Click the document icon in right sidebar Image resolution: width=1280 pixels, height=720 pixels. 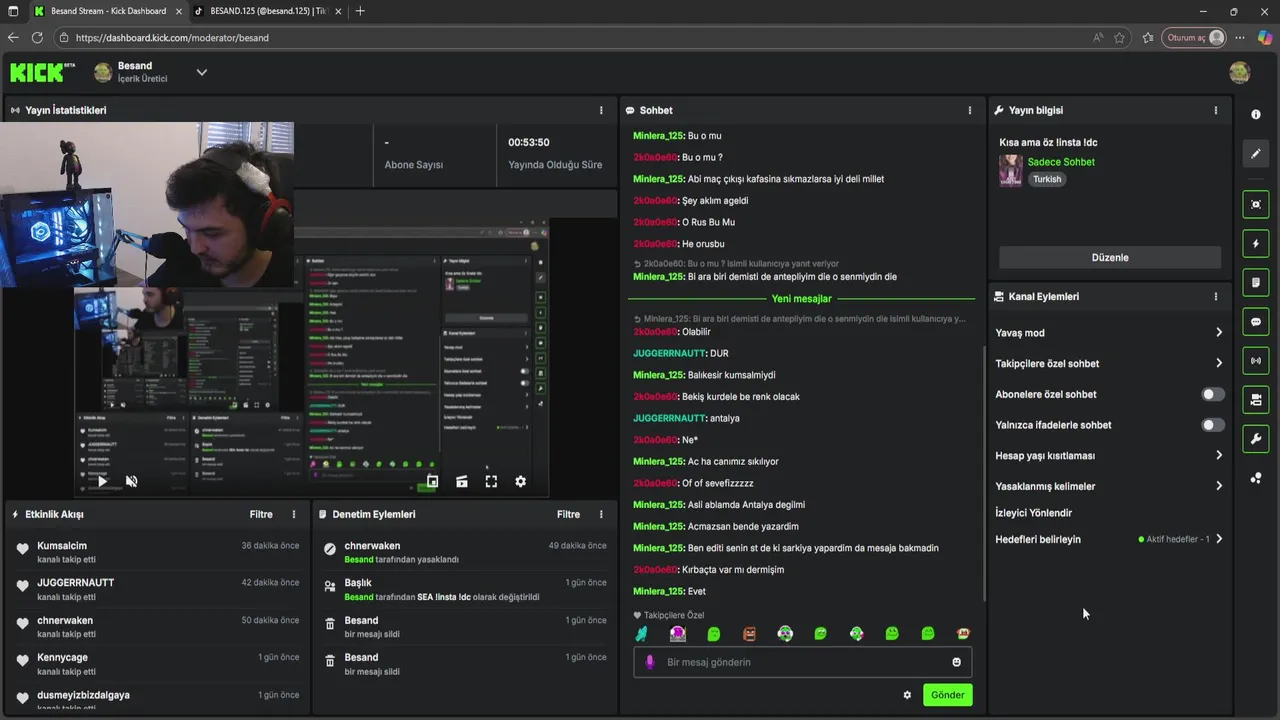(1256, 283)
